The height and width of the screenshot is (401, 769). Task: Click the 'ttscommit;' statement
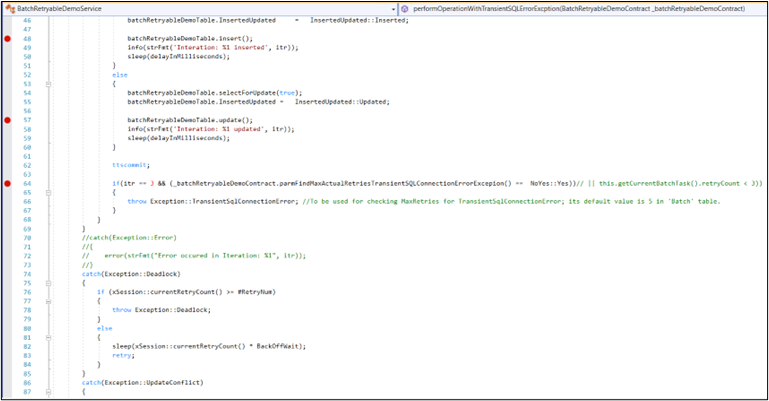click(131, 165)
